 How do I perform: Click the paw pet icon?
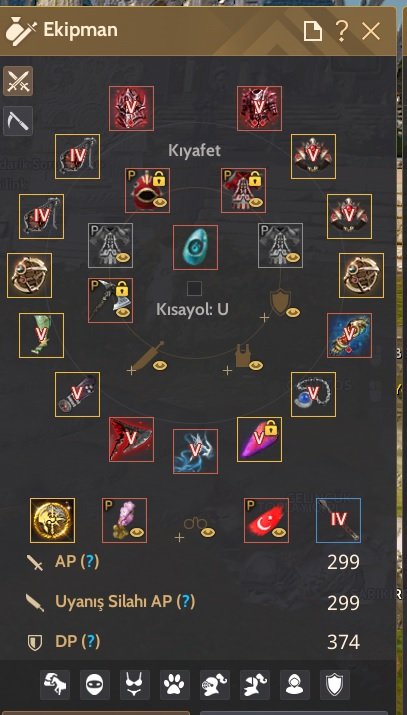click(175, 685)
